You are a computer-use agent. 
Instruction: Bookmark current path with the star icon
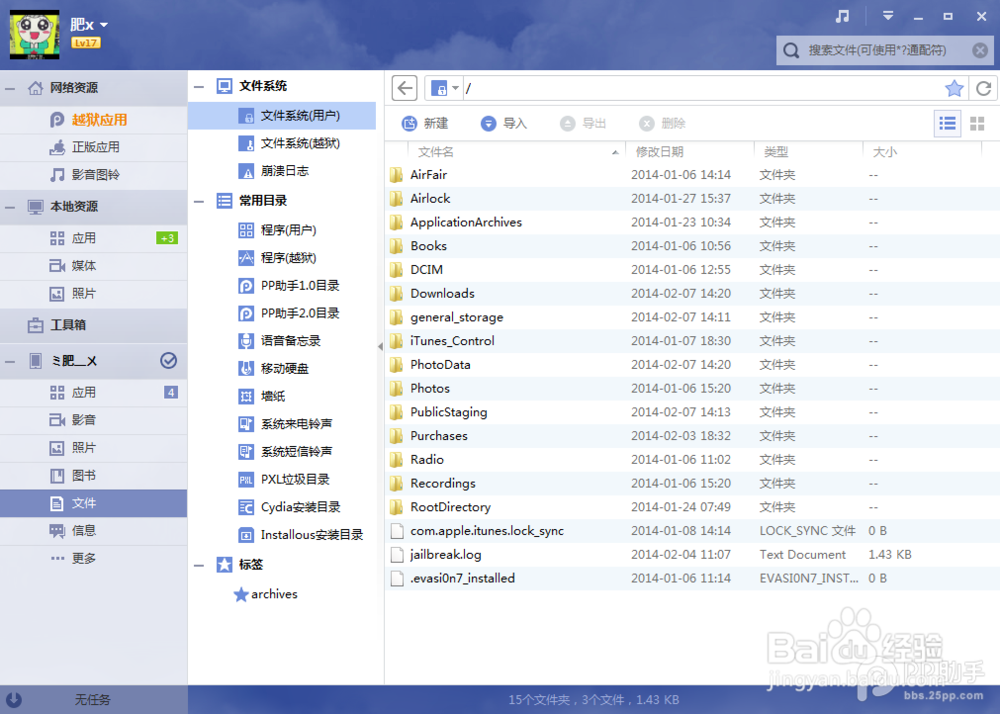[x=954, y=88]
